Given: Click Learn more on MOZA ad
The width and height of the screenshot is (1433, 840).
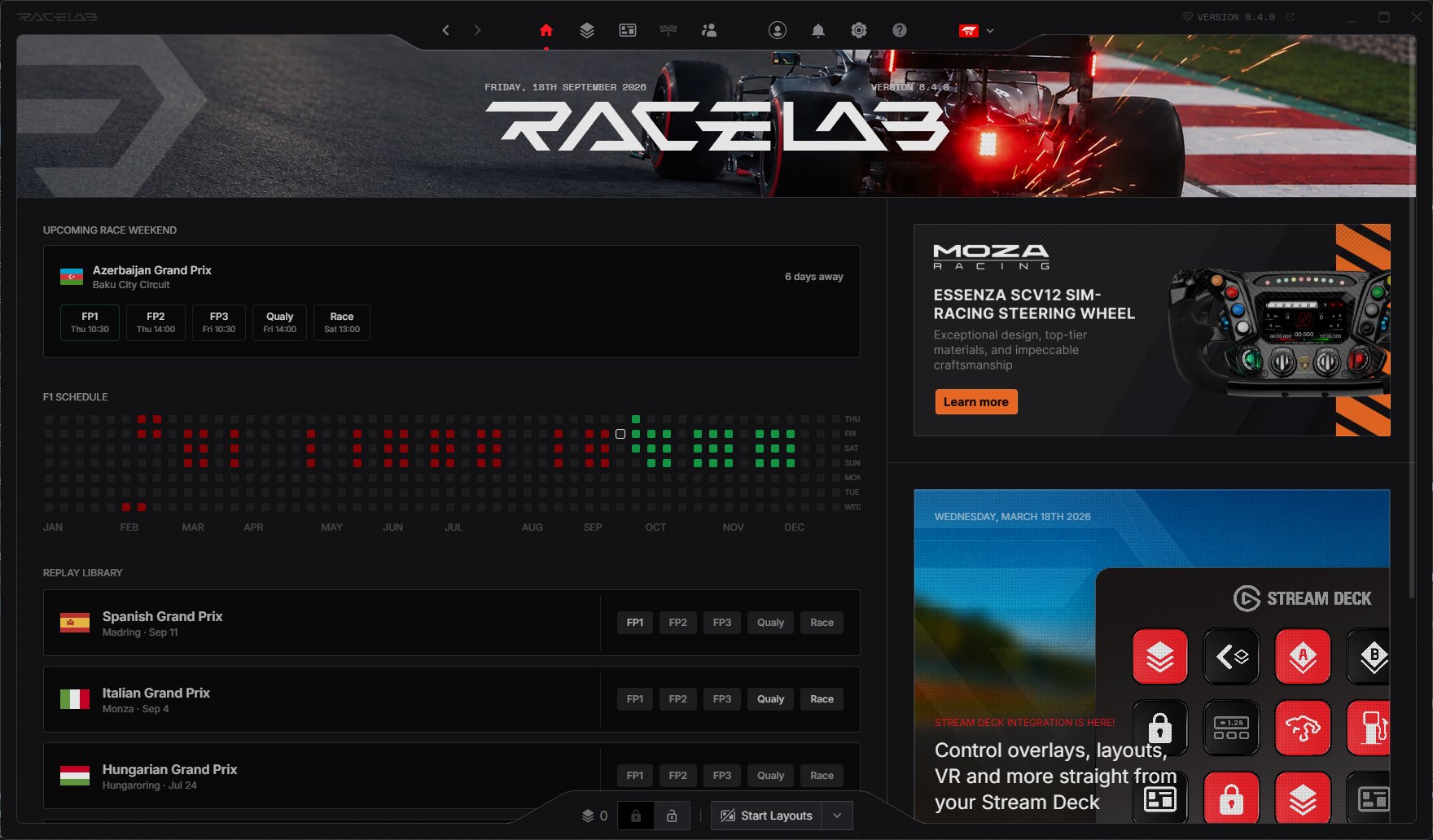Looking at the screenshot, I should (x=976, y=402).
